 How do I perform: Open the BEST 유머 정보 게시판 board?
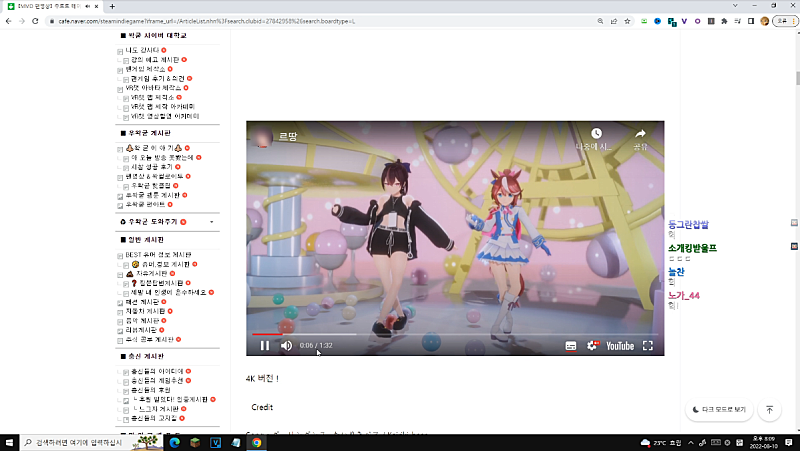158,255
